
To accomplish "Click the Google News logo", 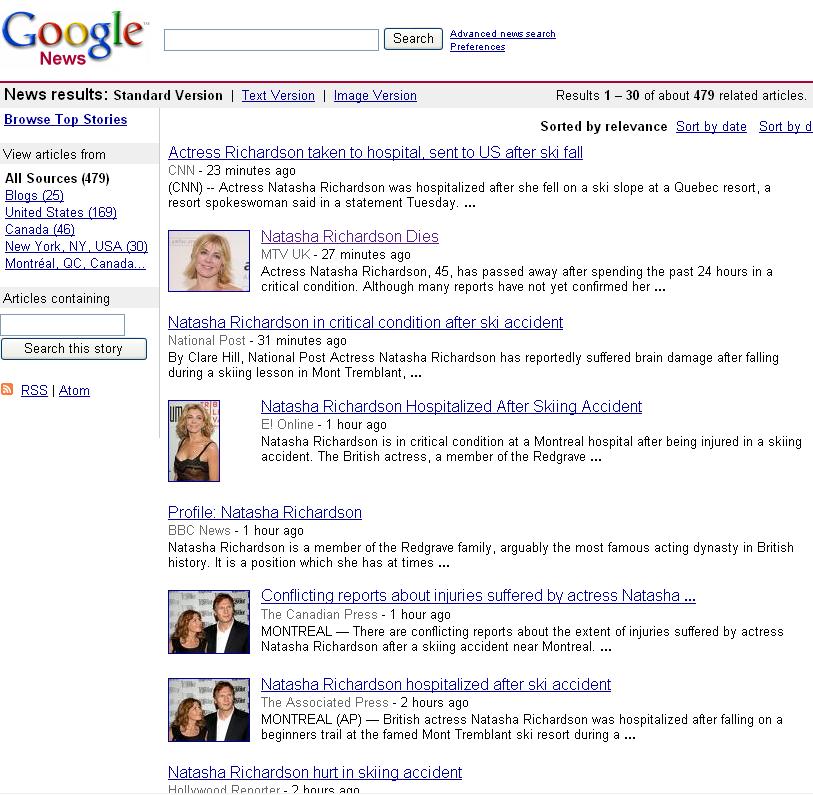I will 76,38.
